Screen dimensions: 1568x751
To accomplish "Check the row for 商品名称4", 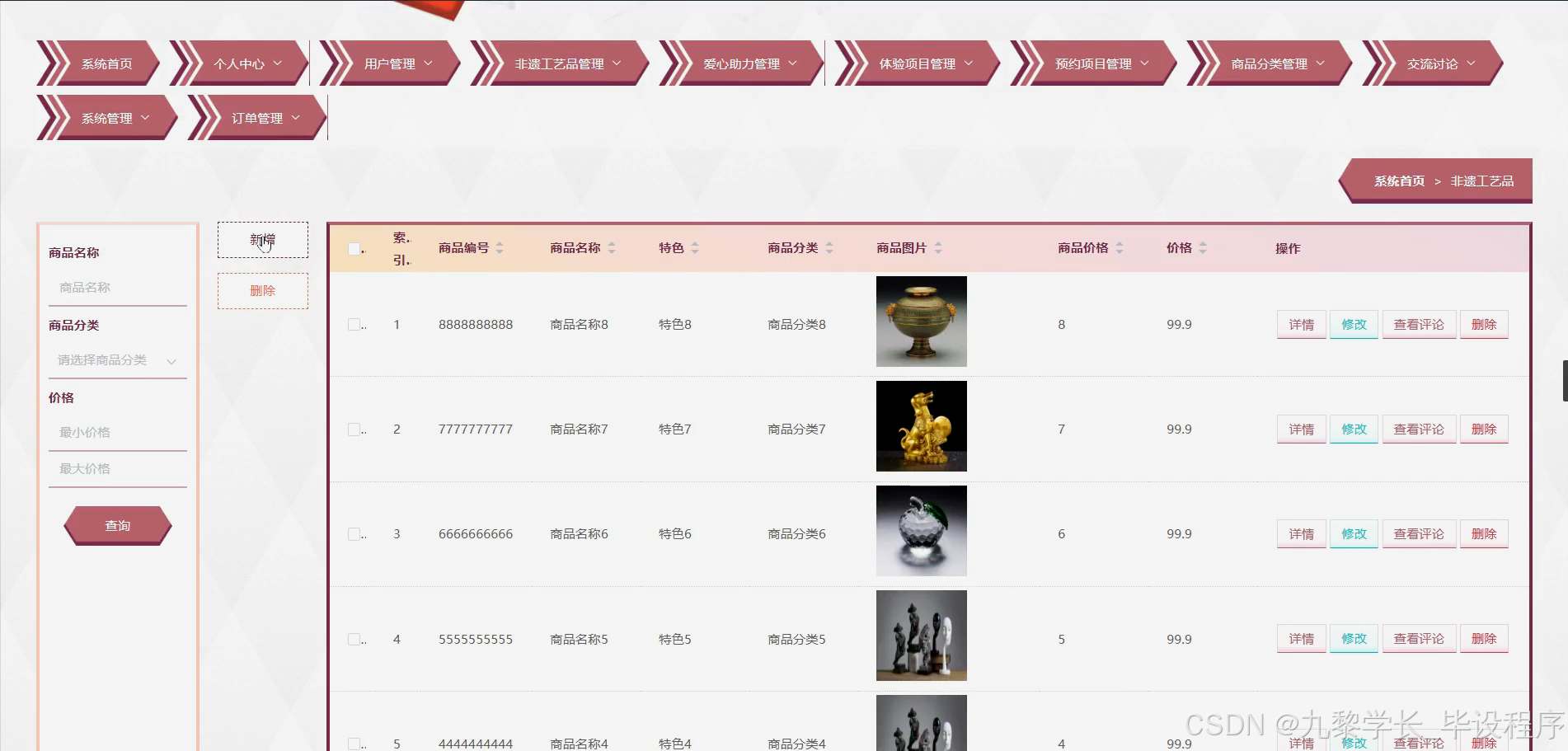I will pos(354,744).
